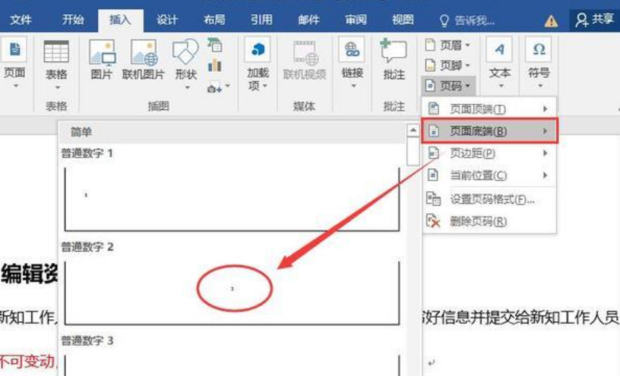Open the 文件 (File) tab
The width and height of the screenshot is (620, 376).
(x=21, y=20)
